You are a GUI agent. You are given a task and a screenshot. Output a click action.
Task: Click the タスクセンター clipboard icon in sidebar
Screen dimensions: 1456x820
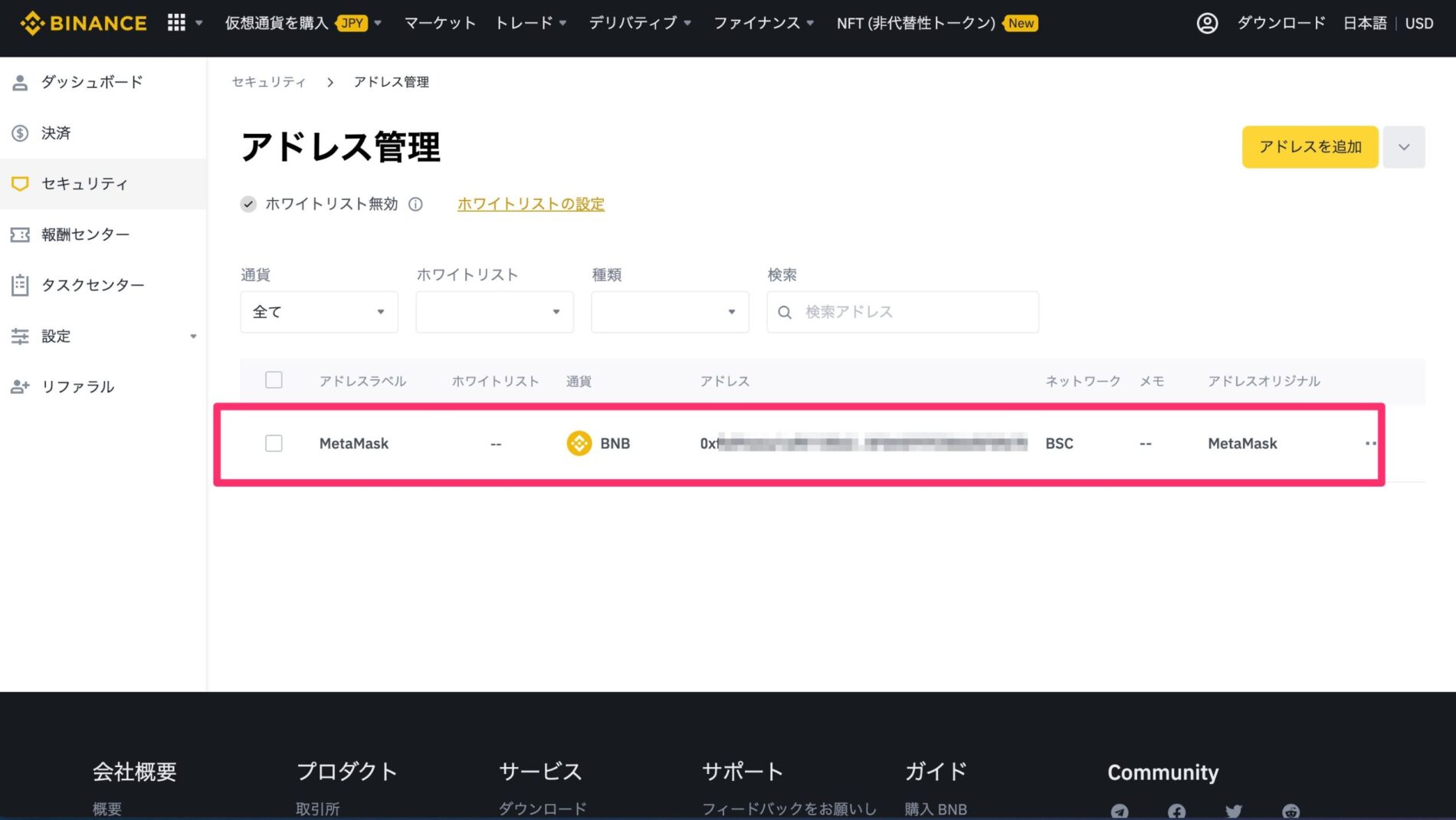click(21, 285)
